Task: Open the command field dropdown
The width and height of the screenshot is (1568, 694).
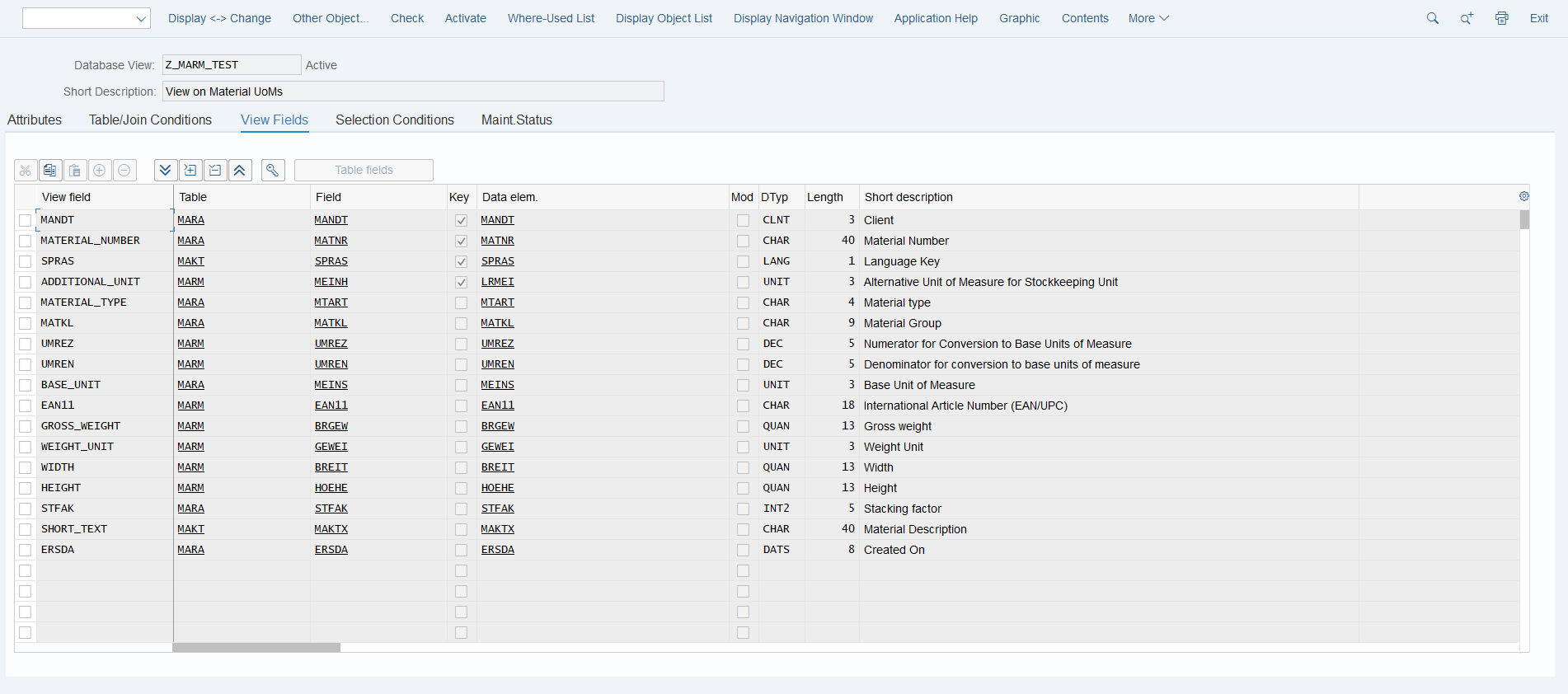Action: coord(140,18)
